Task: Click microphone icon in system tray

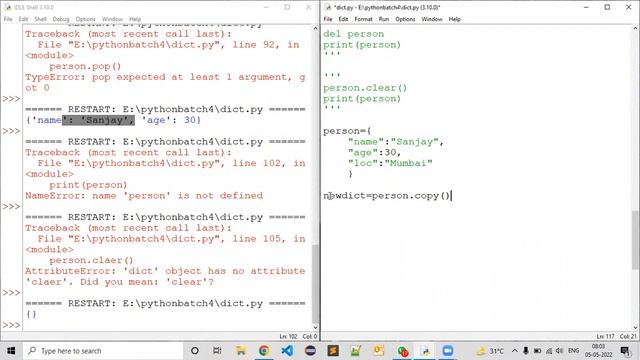Action: tap(526, 351)
